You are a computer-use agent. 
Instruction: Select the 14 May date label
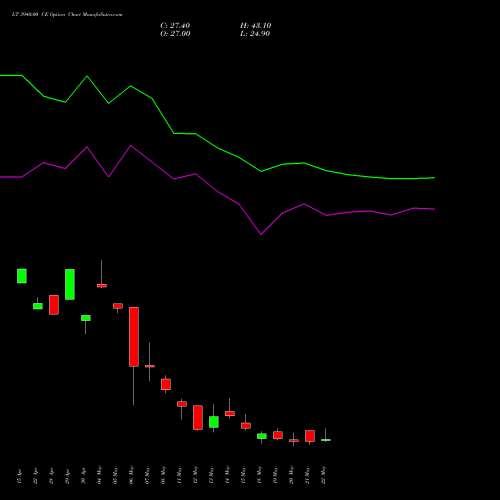point(227,475)
